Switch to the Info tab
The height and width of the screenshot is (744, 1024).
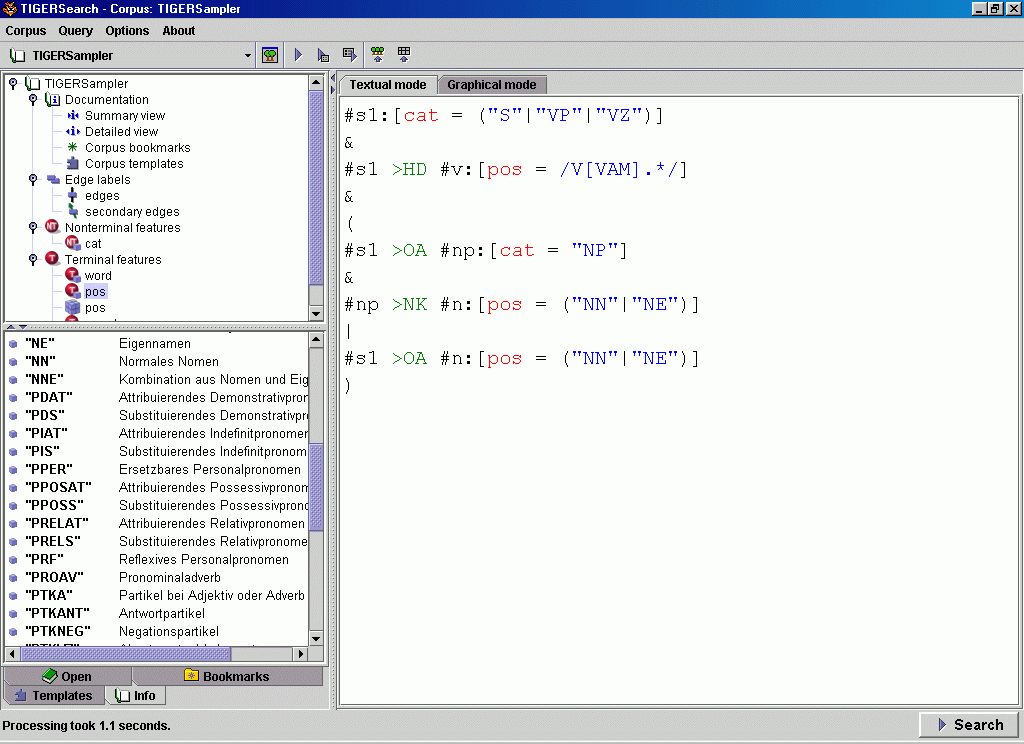[136, 696]
